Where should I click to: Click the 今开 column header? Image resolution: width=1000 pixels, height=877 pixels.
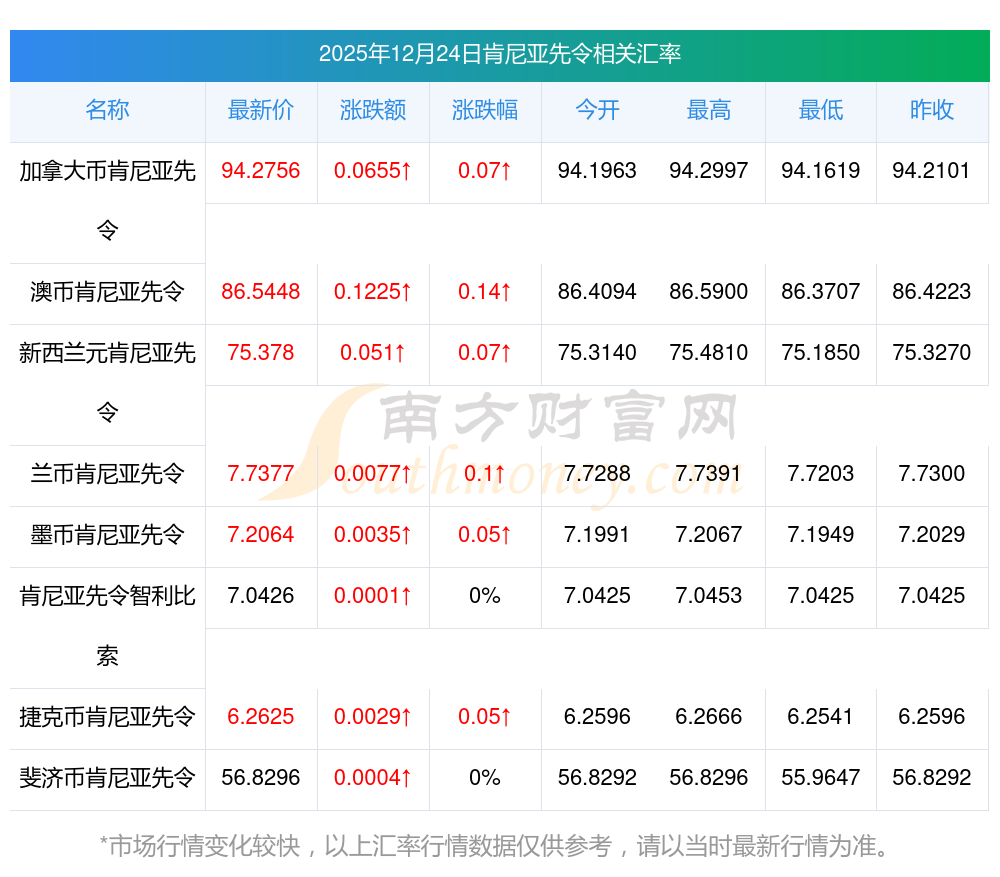pos(597,110)
